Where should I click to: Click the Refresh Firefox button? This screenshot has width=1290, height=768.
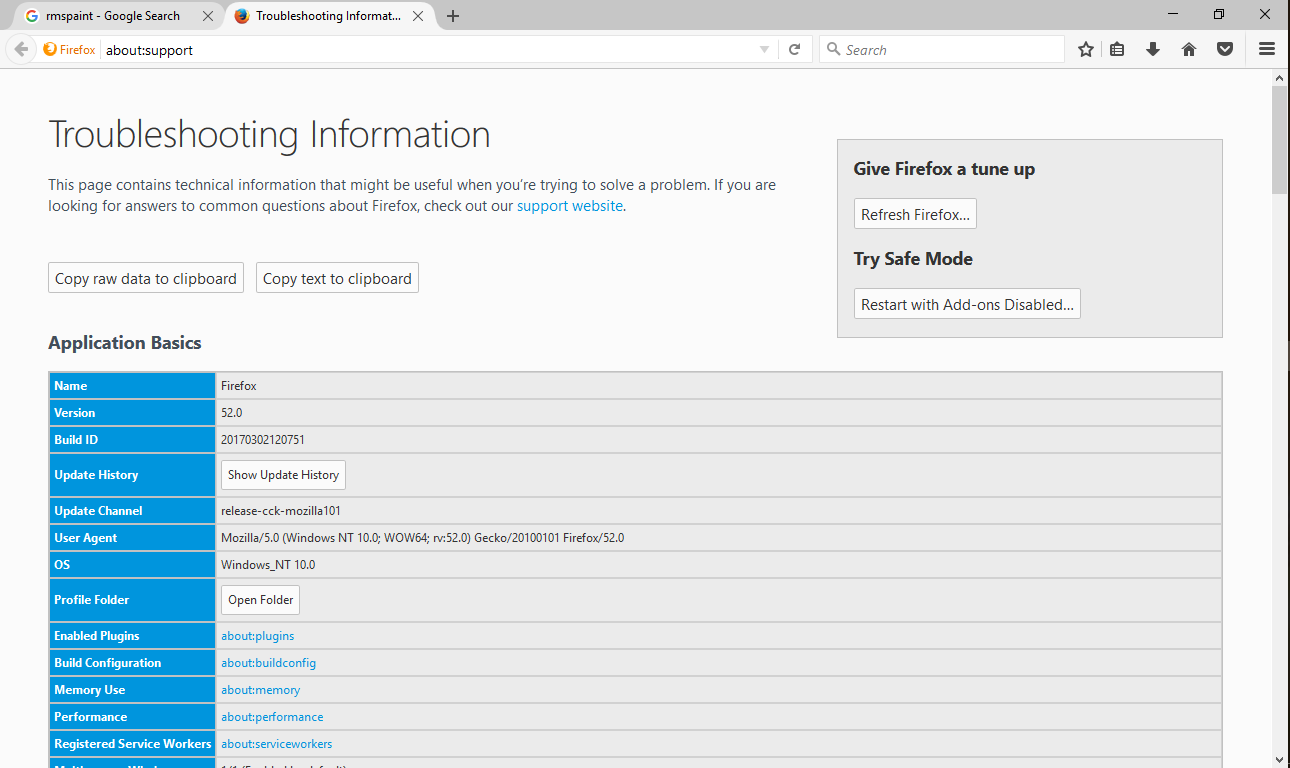click(x=915, y=214)
